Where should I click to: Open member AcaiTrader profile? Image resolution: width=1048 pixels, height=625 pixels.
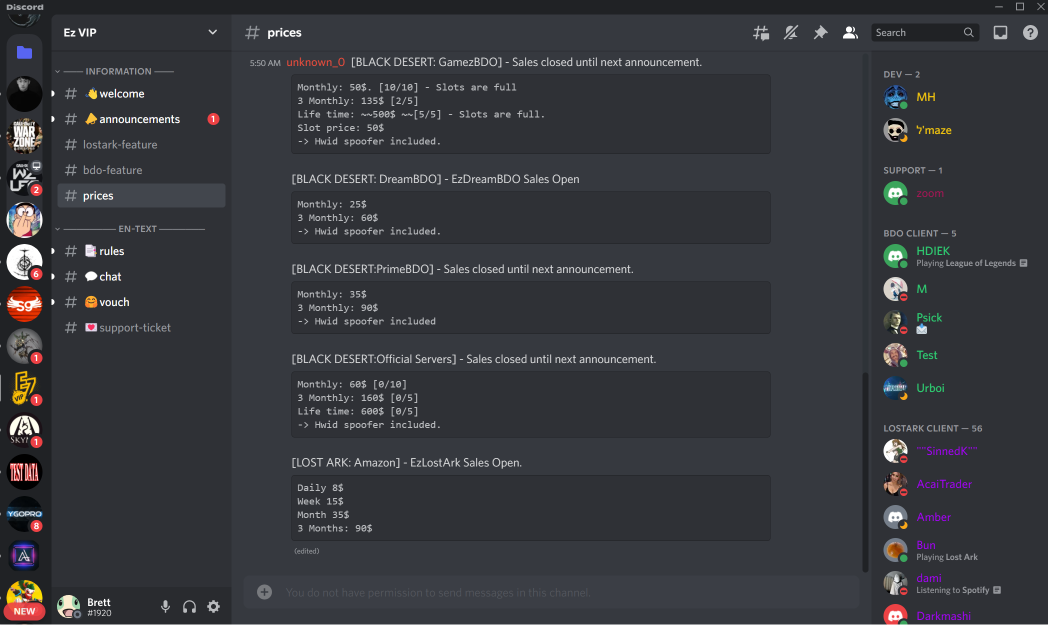coord(957,484)
